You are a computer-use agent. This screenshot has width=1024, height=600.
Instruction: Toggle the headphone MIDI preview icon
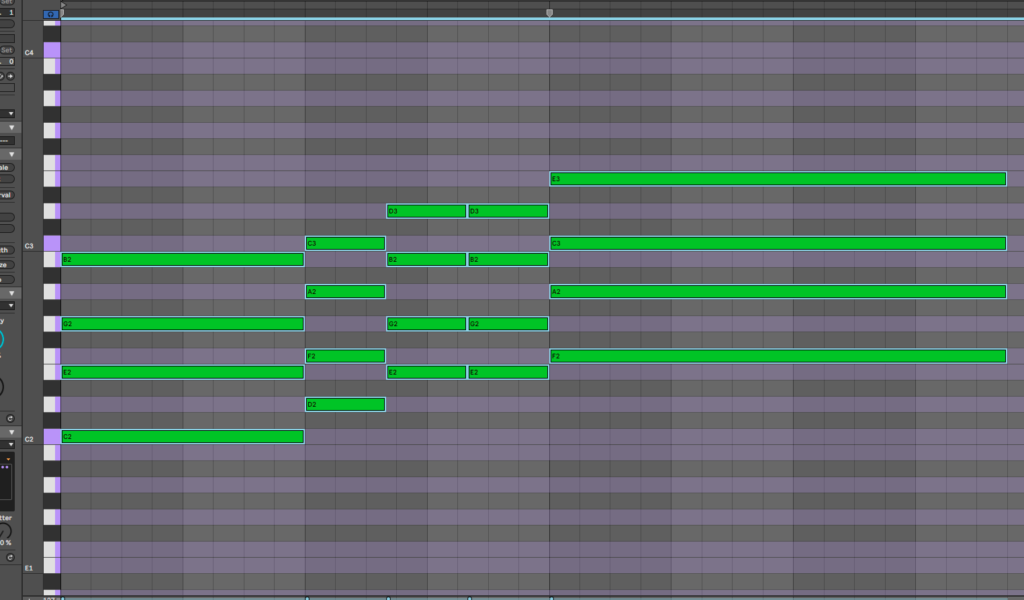click(52, 14)
